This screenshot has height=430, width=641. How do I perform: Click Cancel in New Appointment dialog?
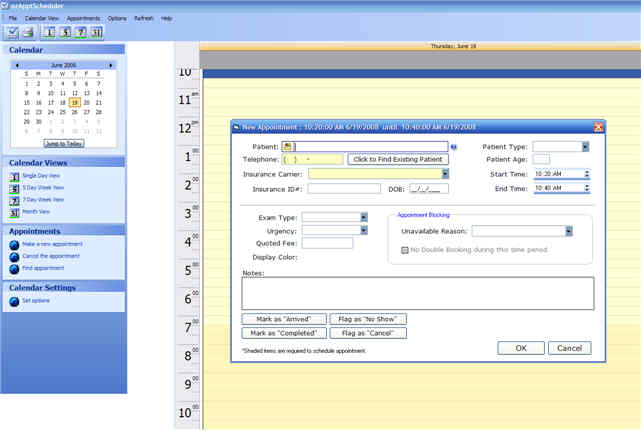[x=569, y=348]
